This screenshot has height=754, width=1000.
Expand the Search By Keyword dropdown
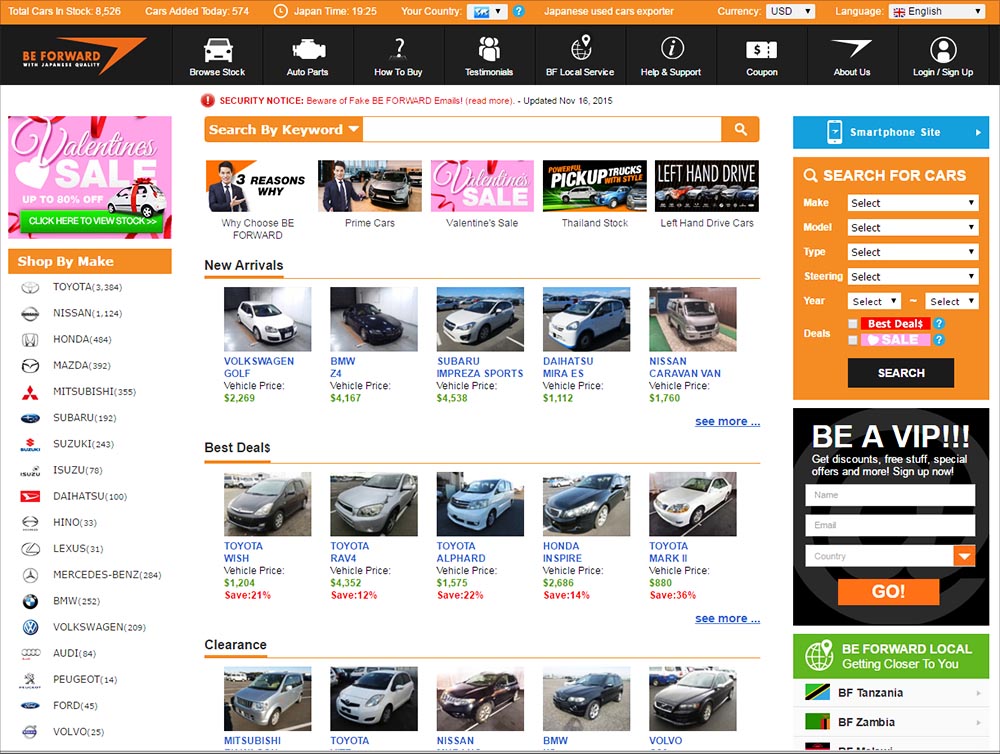[284, 129]
